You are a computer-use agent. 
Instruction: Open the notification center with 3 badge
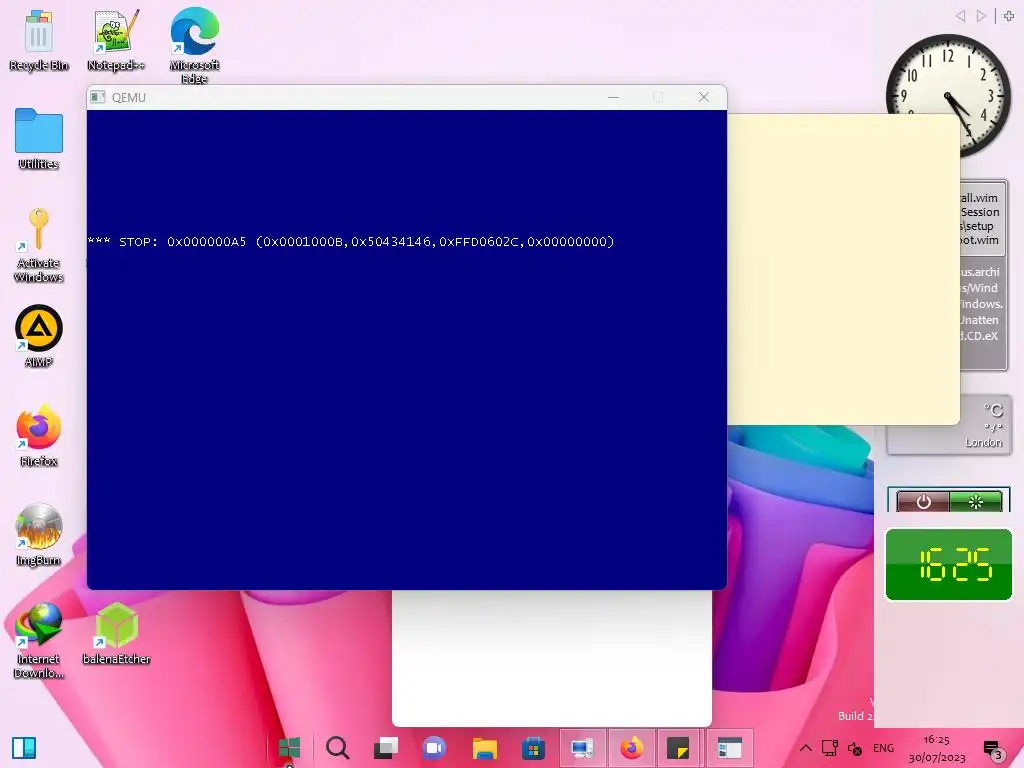click(993, 750)
